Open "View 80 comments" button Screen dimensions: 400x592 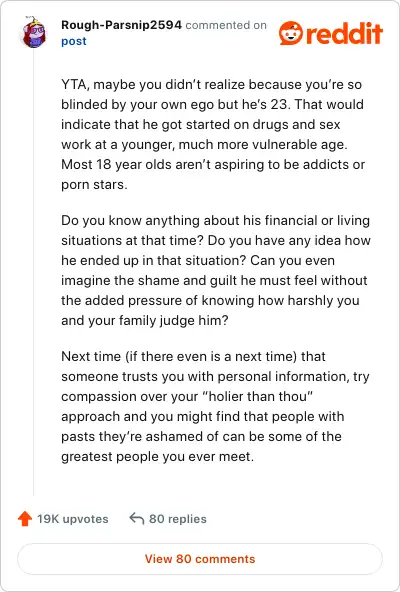pos(200,559)
